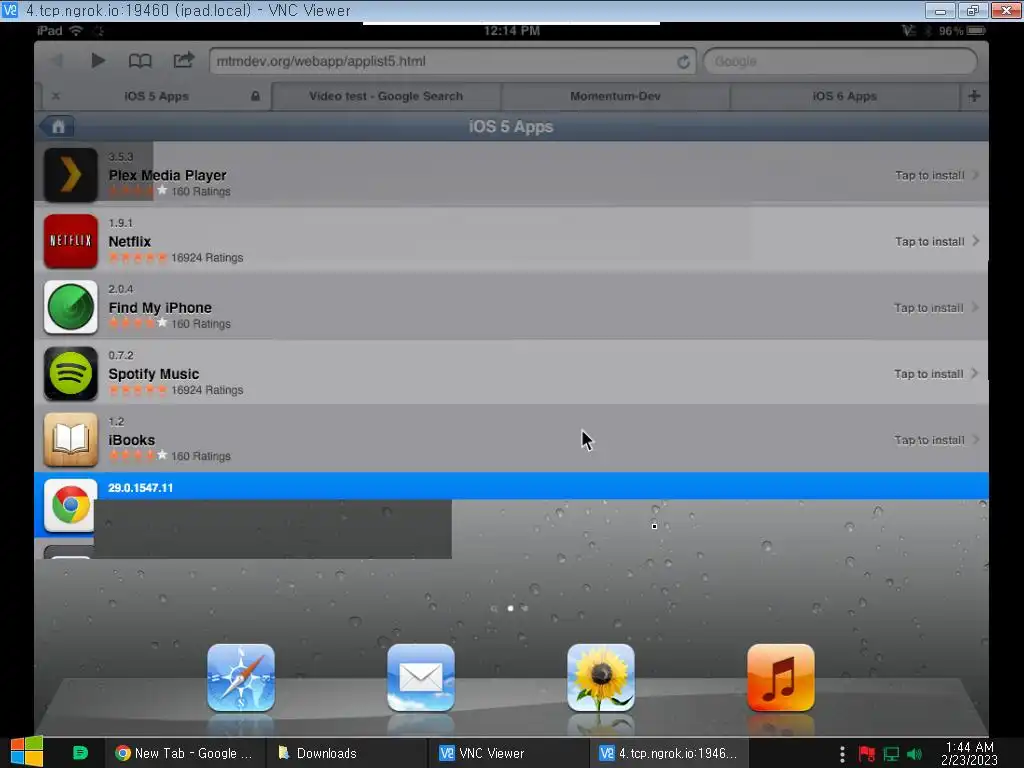Click the Plex Media Player app icon
Image resolution: width=1024 pixels, height=768 pixels.
pos(71,175)
